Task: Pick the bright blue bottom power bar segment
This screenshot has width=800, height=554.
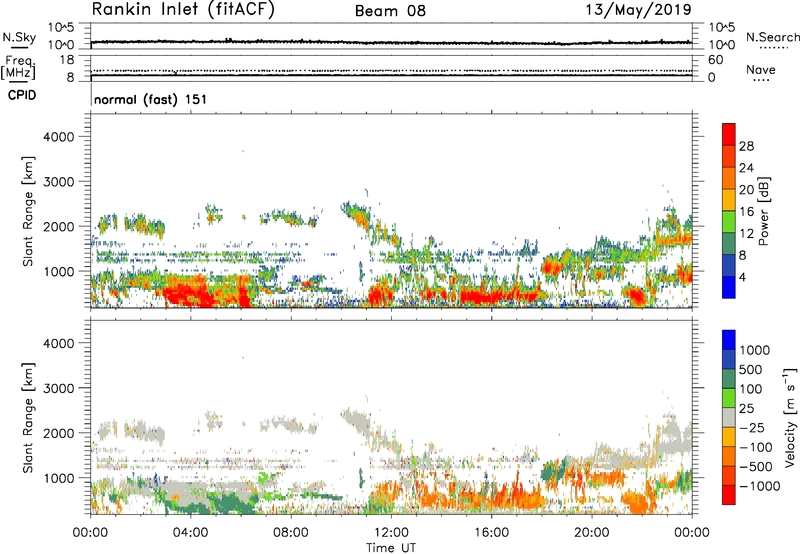Action: click(729, 287)
